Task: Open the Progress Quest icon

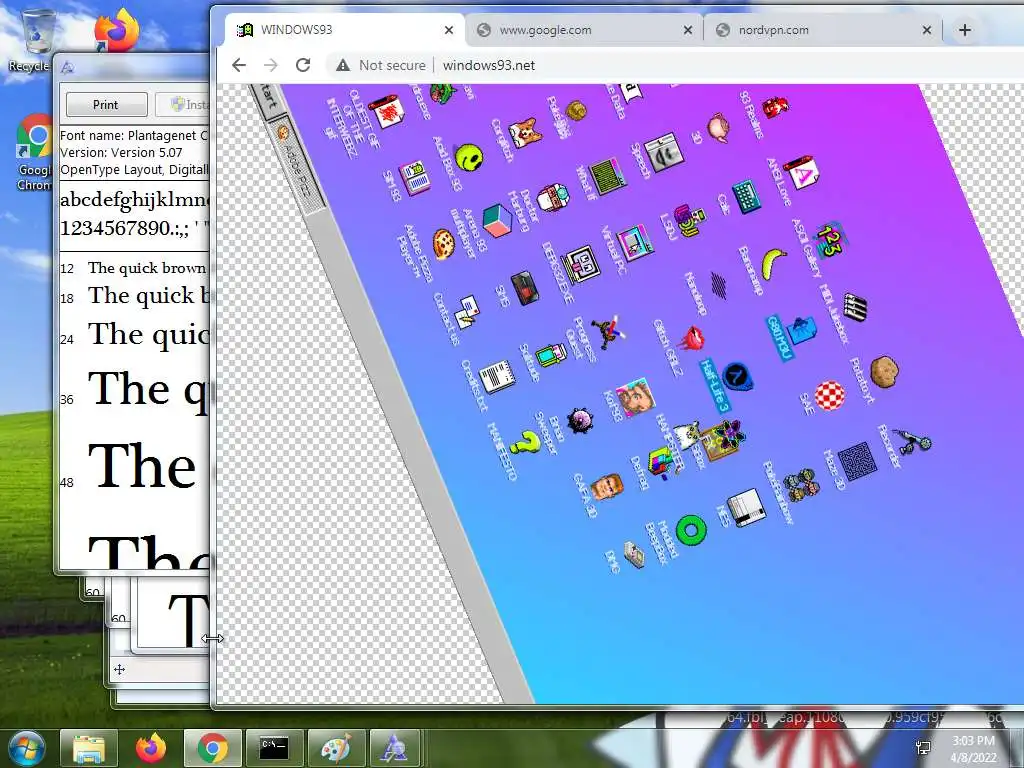Action: [x=608, y=332]
